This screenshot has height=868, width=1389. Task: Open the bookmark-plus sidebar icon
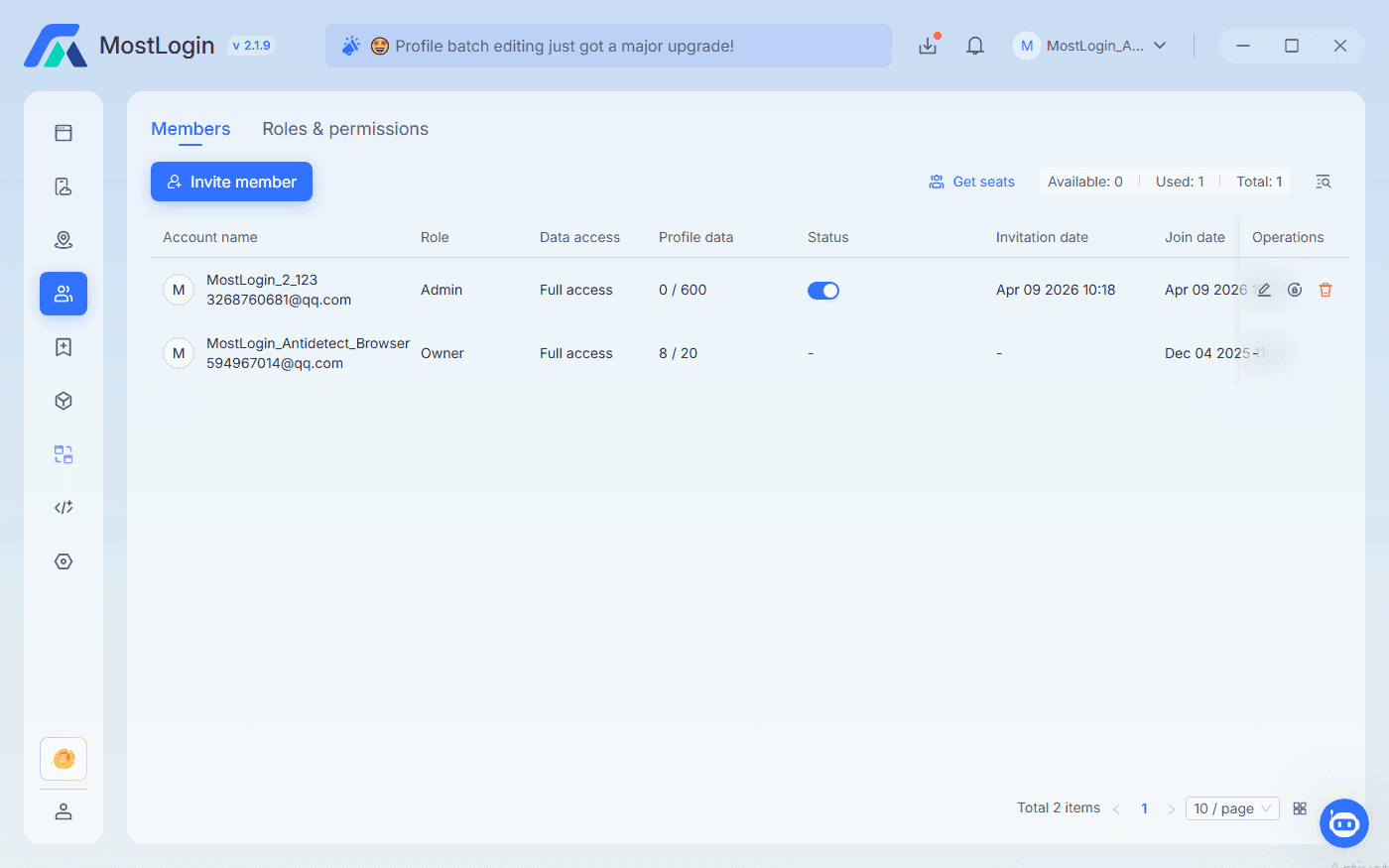[63, 347]
